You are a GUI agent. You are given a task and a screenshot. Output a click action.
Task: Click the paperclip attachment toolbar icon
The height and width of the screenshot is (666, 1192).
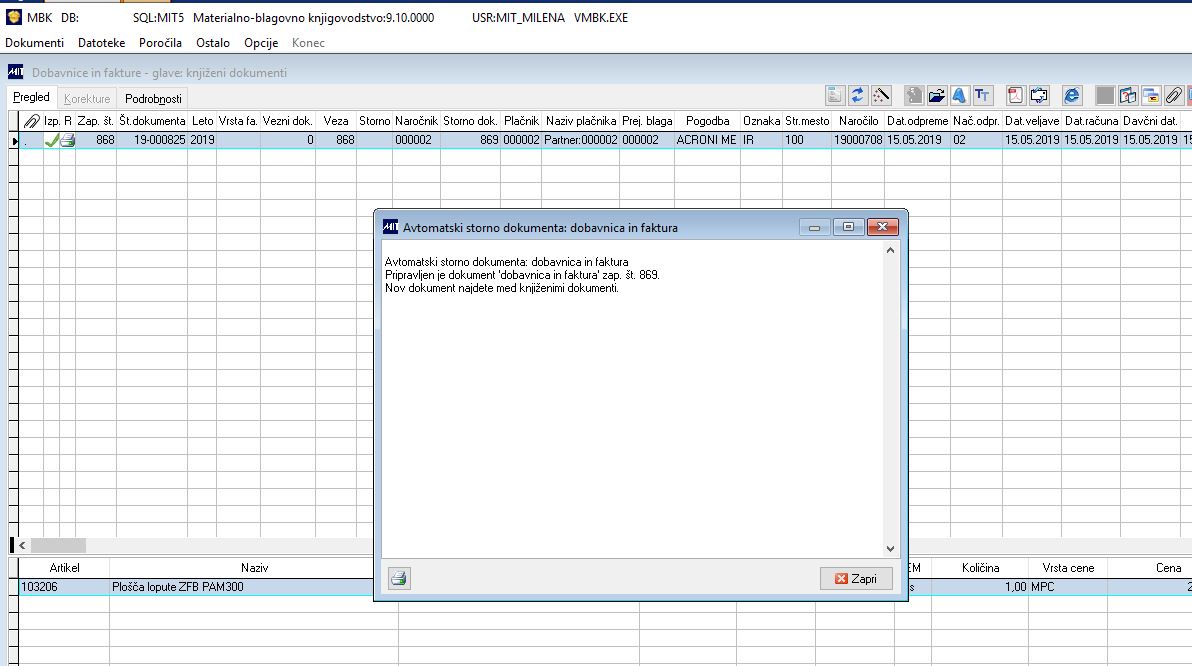1174,95
